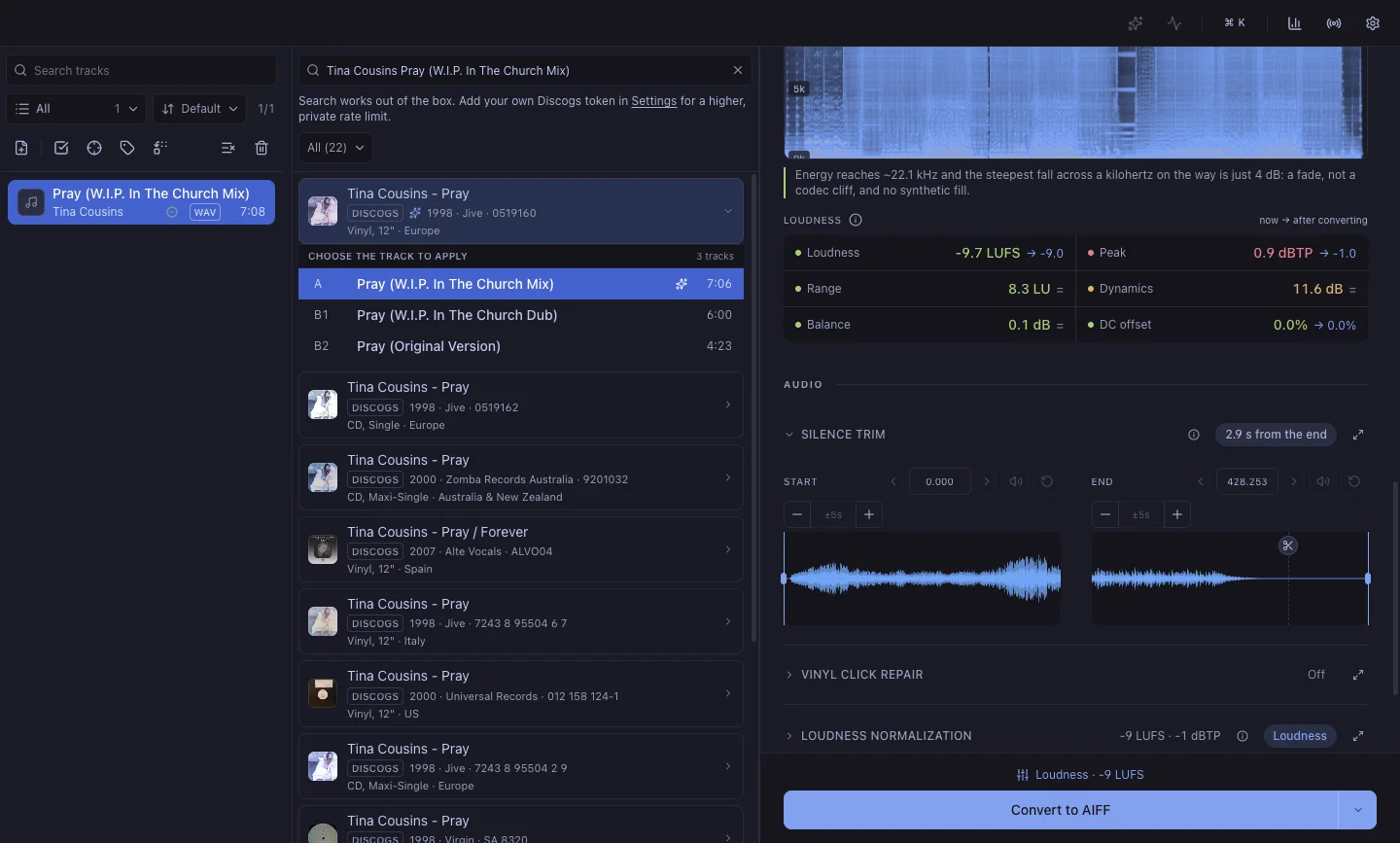The height and width of the screenshot is (843, 1400).
Task: Clear the Discogs search query
Action: coord(738,70)
